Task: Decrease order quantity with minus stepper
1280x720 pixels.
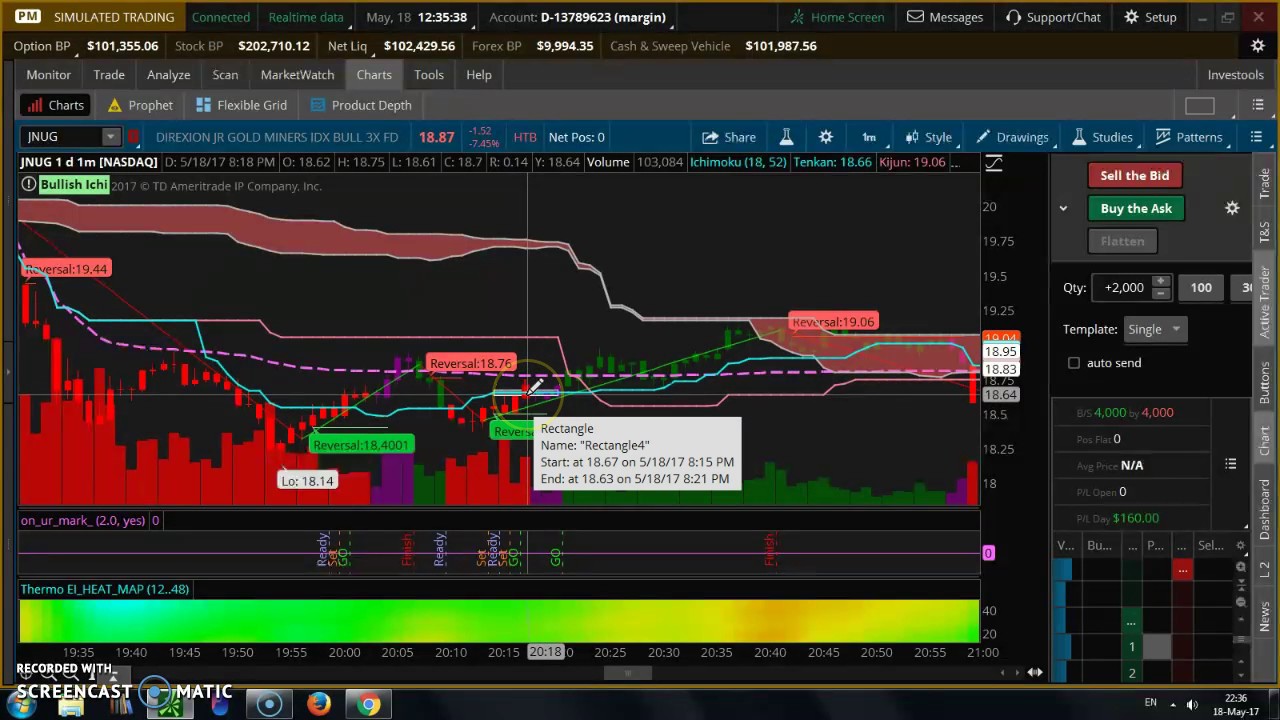Action: click(1160, 294)
